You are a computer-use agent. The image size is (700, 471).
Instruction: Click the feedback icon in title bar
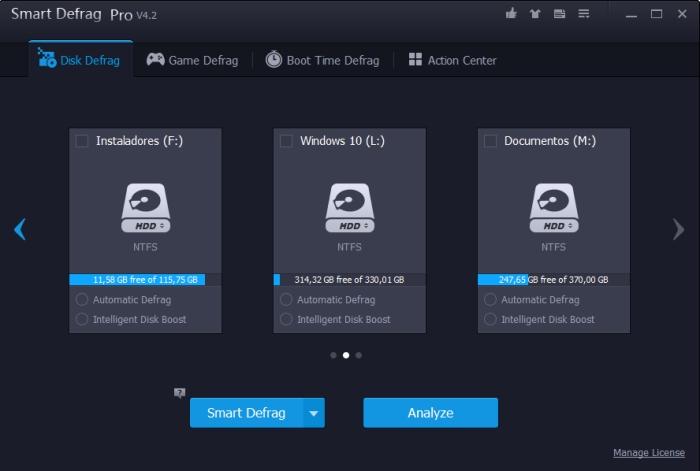pos(560,14)
